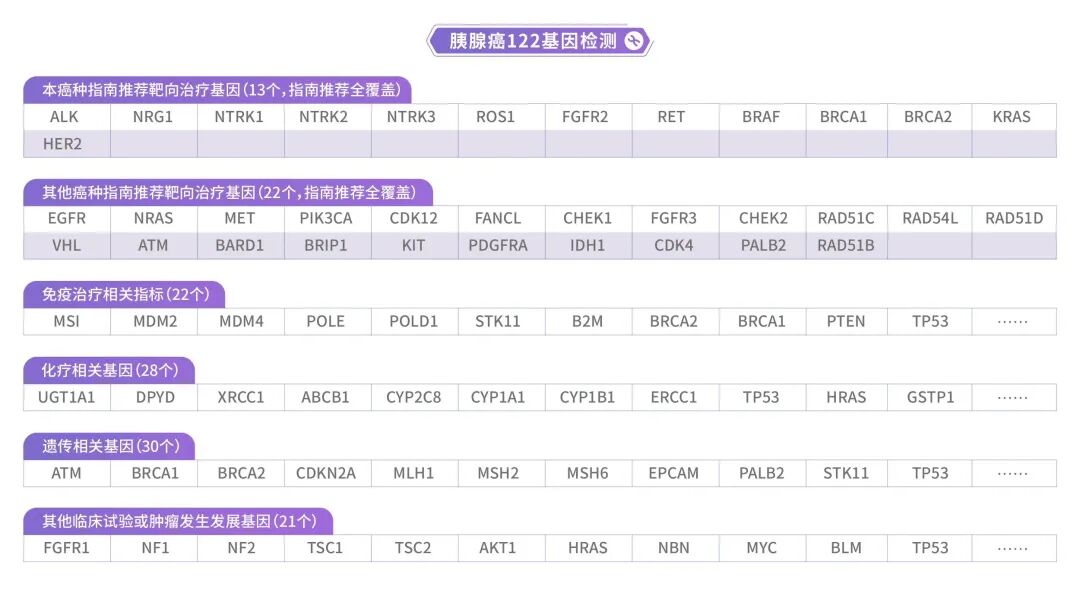Choose the FANCL cell
Viewport: 1080px width, 589px height.
pyautogui.click(x=501, y=218)
